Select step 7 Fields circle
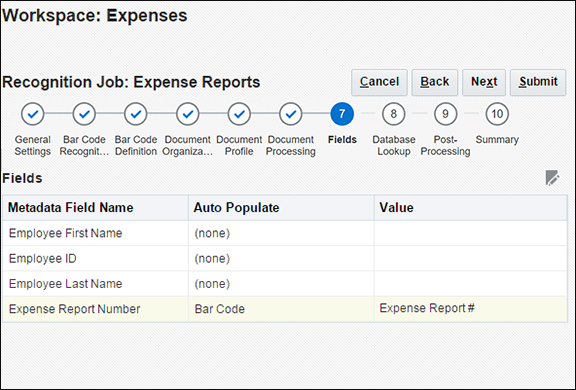Image resolution: width=576 pixels, height=390 pixels. [x=342, y=114]
